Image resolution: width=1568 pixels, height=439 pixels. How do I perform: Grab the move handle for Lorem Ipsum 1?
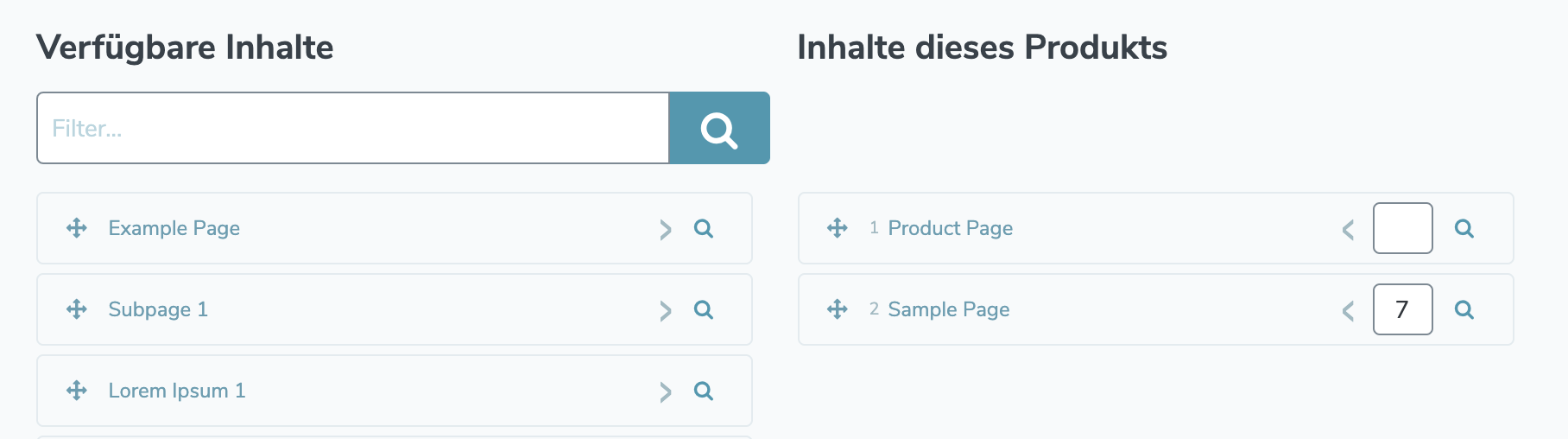coord(77,391)
